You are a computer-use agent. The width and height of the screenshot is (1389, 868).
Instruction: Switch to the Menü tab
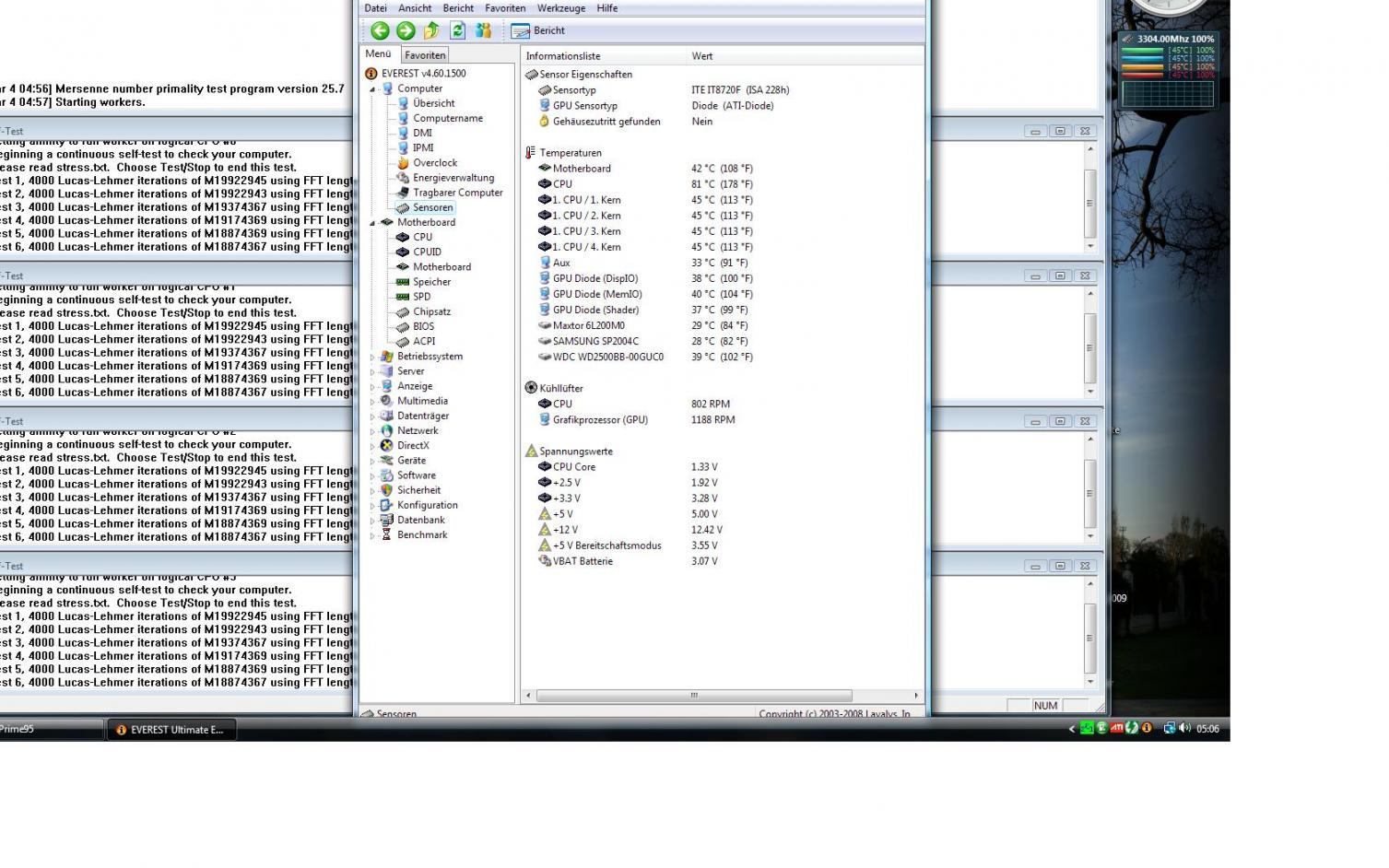(379, 54)
